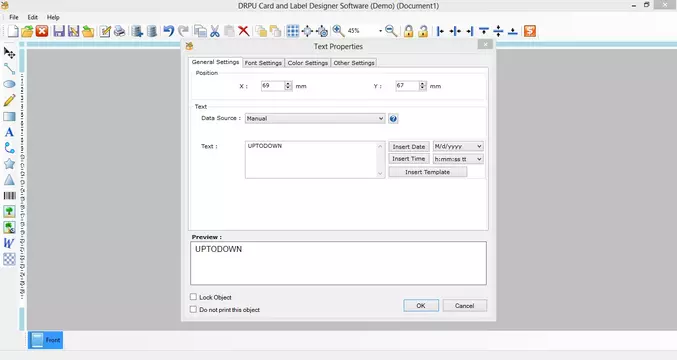Switch to the Font Settings tab
Viewport: 677px width, 360px height.
tap(263, 63)
